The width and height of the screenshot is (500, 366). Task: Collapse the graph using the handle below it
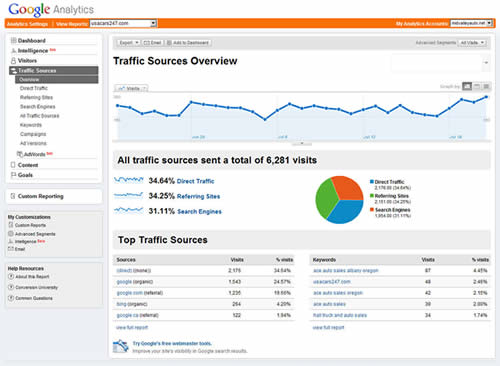[302, 144]
